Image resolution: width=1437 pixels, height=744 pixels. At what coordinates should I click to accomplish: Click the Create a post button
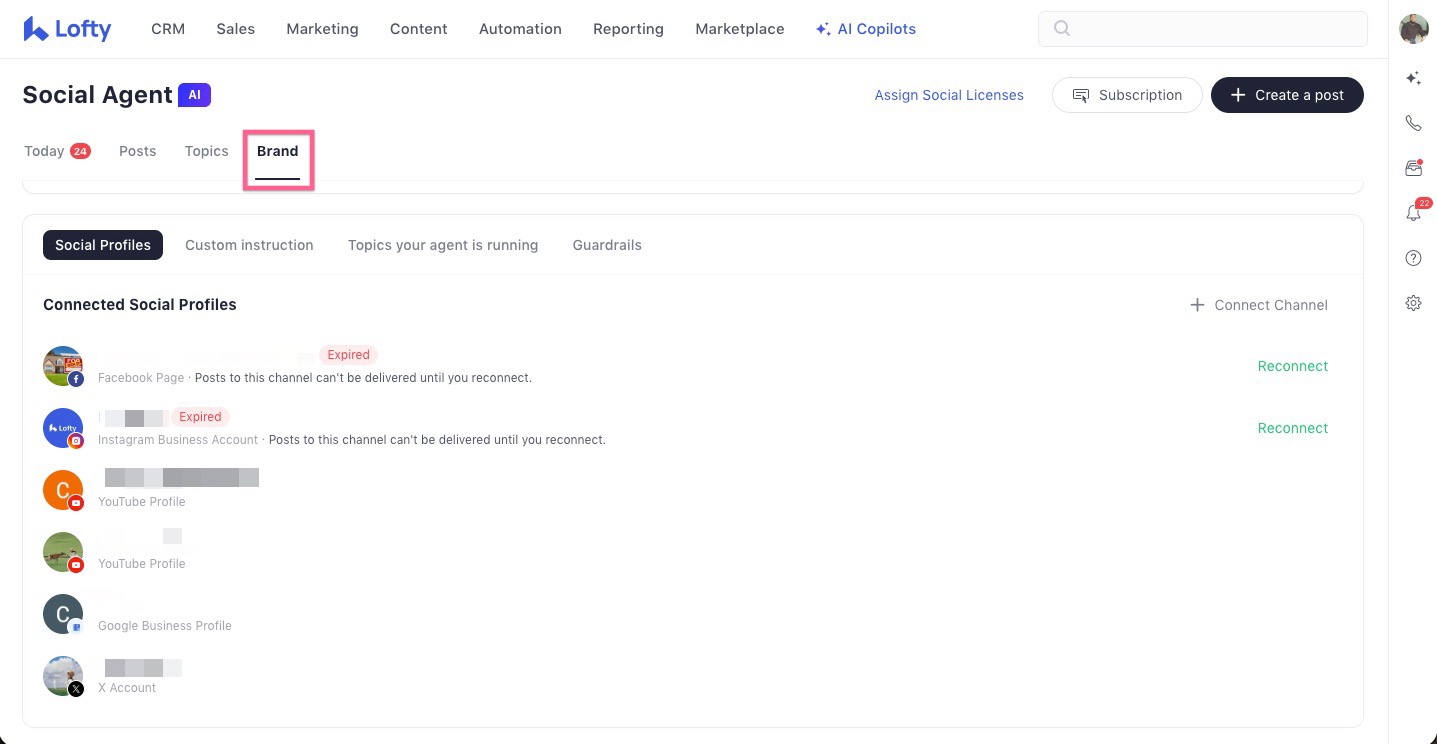[1287, 95]
